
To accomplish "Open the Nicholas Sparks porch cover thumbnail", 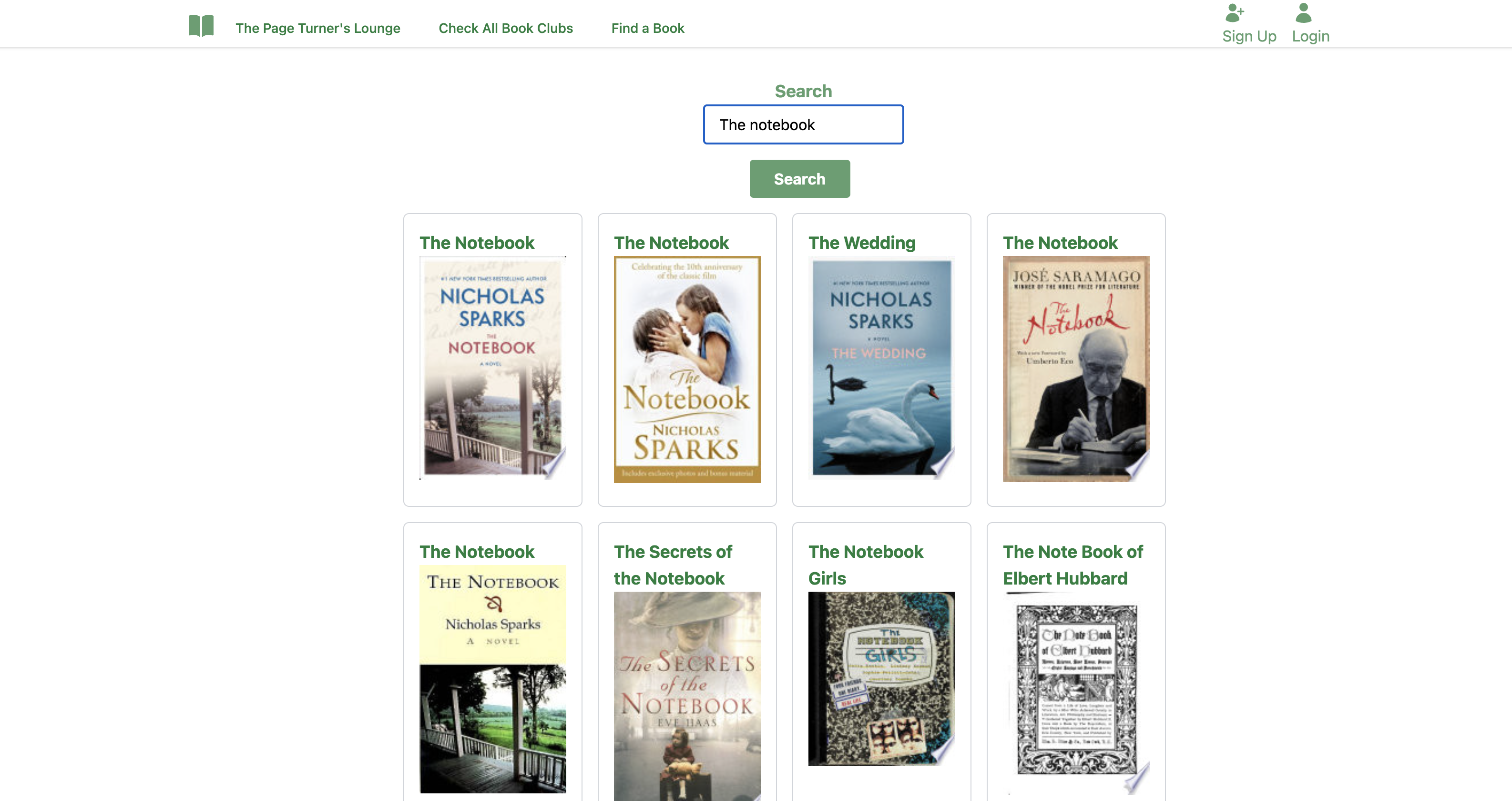I will click(492, 368).
